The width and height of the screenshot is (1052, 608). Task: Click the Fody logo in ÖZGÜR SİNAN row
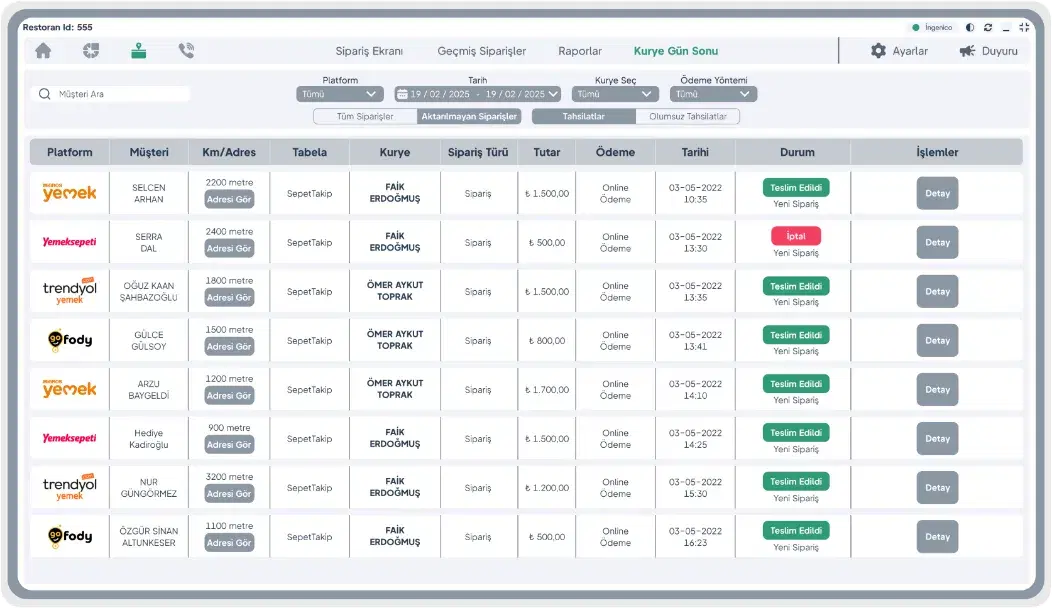70,536
